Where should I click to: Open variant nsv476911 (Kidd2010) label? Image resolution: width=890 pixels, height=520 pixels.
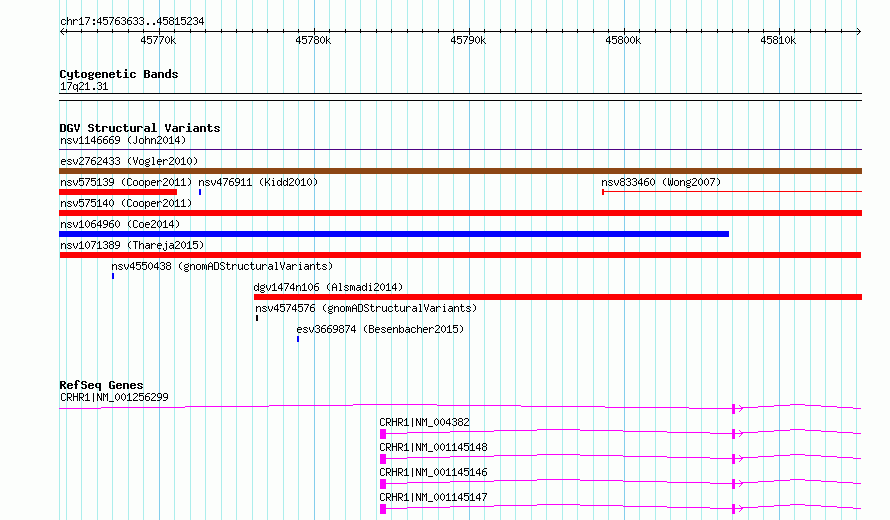(x=258, y=182)
